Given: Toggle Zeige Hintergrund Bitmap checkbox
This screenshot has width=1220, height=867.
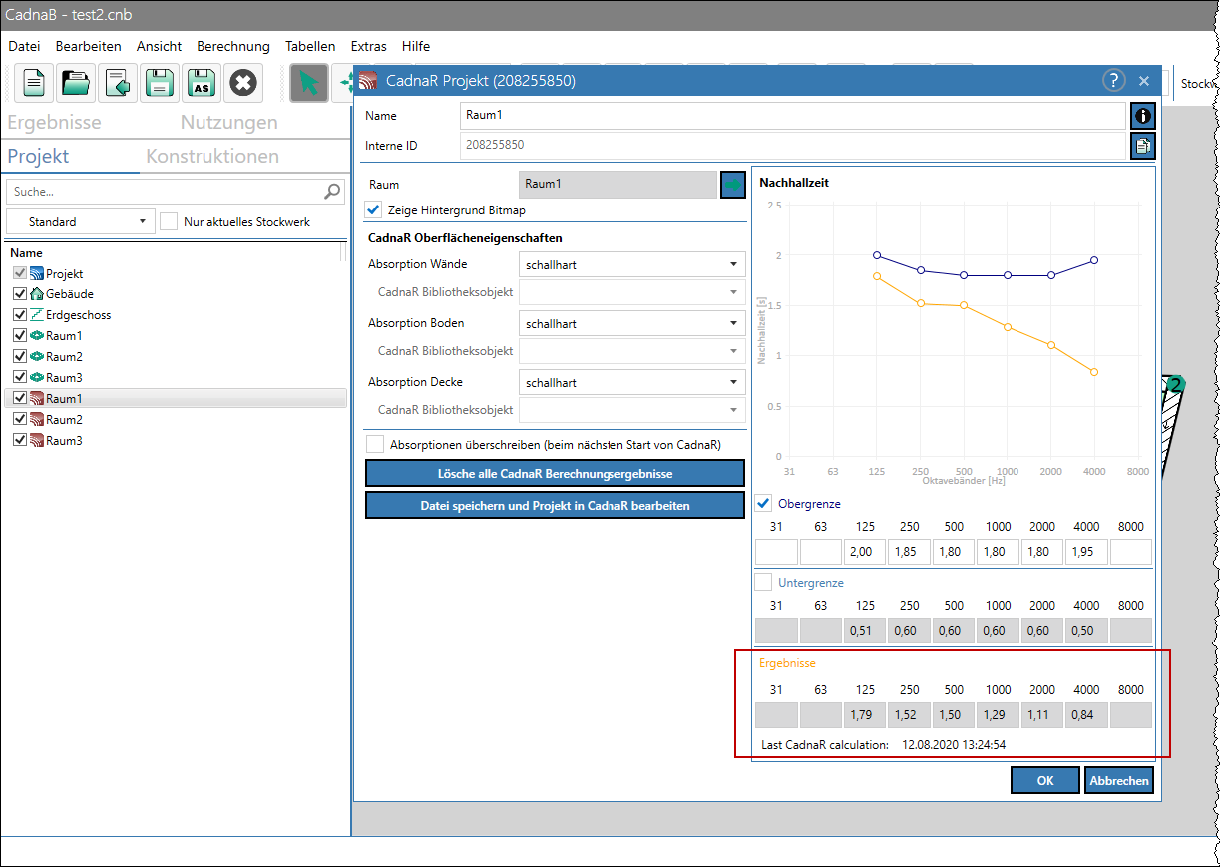Looking at the screenshot, I should coord(374,210).
